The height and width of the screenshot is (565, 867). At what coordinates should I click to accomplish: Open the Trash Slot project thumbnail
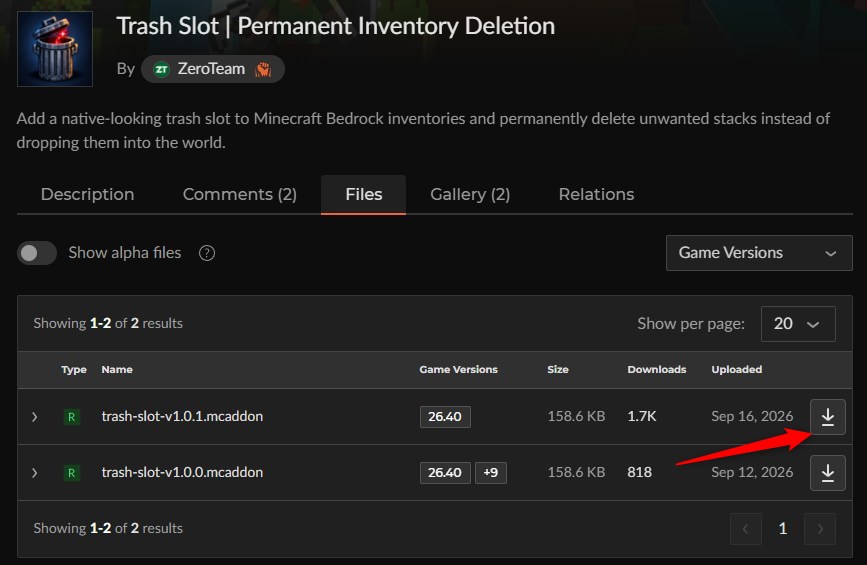[55, 49]
